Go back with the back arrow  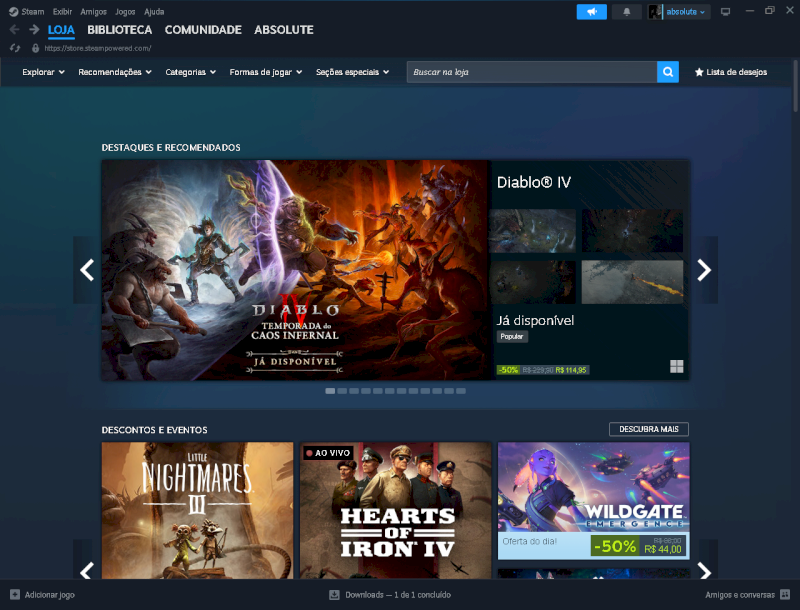coord(14,30)
